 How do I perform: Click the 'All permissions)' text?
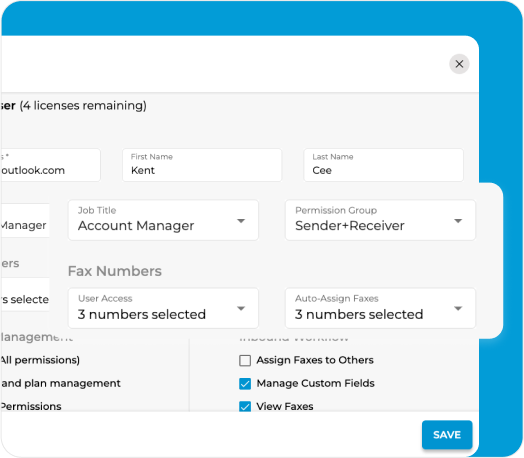[40, 360]
